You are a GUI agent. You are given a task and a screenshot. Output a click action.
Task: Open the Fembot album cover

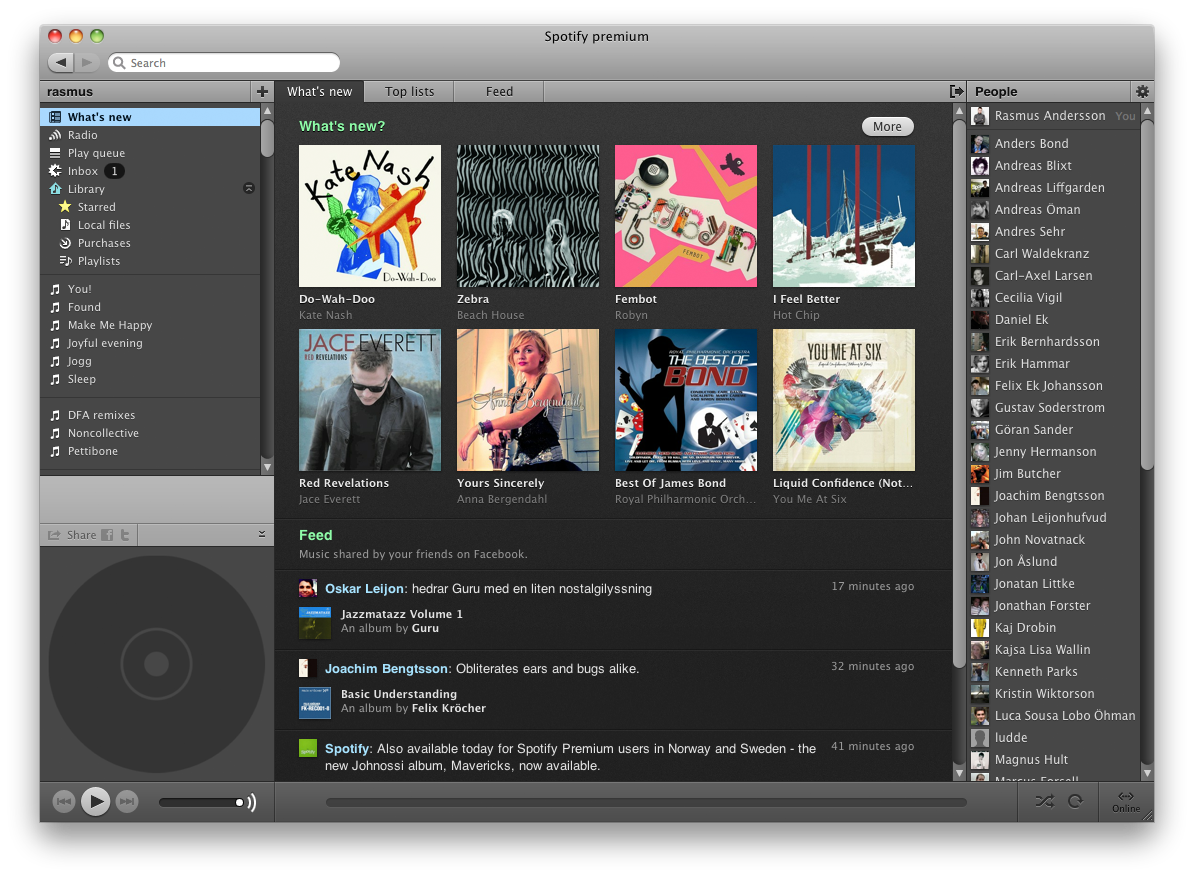tap(685, 216)
